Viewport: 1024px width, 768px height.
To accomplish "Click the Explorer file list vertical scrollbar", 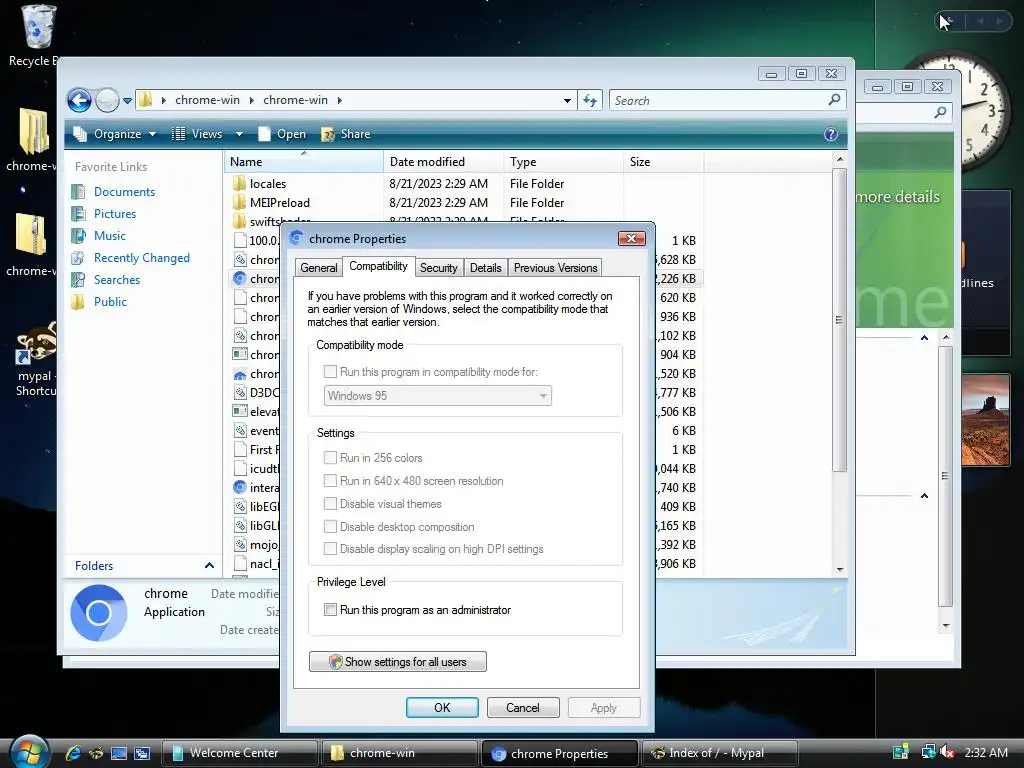I will click(x=840, y=320).
